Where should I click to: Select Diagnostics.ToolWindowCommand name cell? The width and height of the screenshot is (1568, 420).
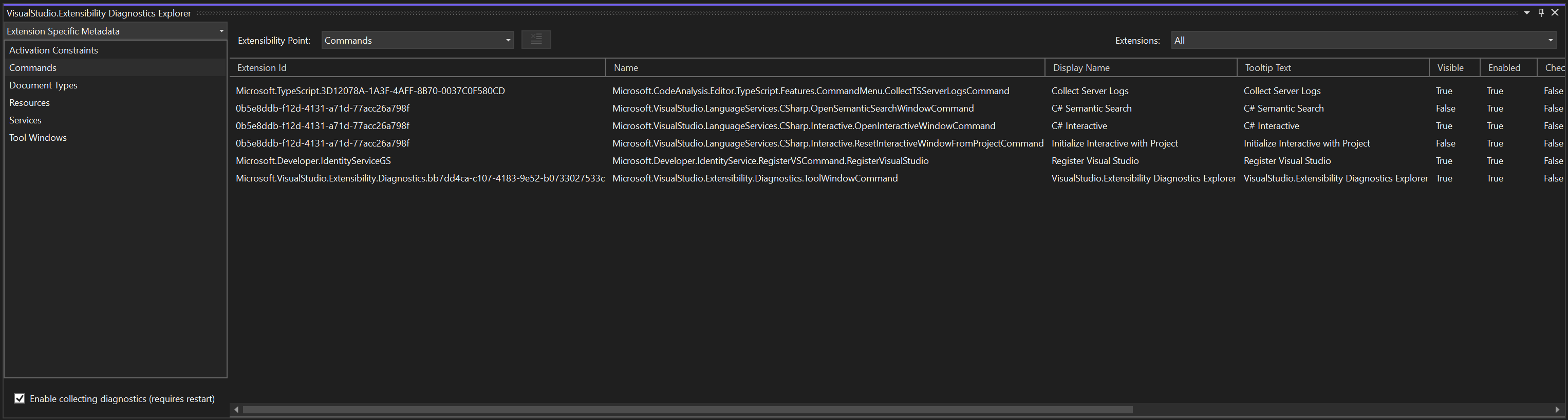click(755, 178)
